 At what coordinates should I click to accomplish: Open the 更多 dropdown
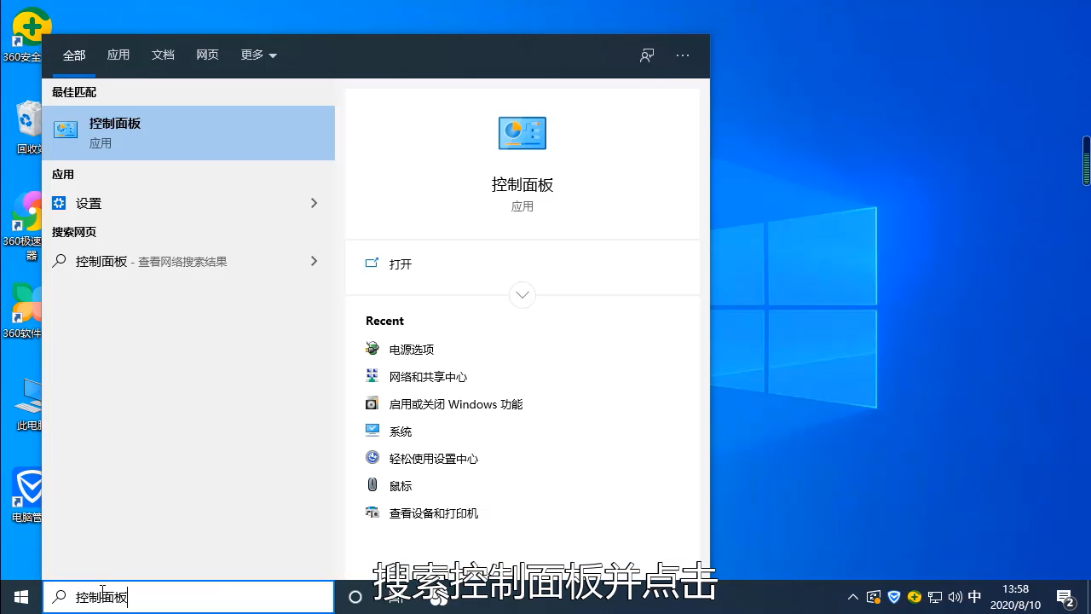pos(258,55)
